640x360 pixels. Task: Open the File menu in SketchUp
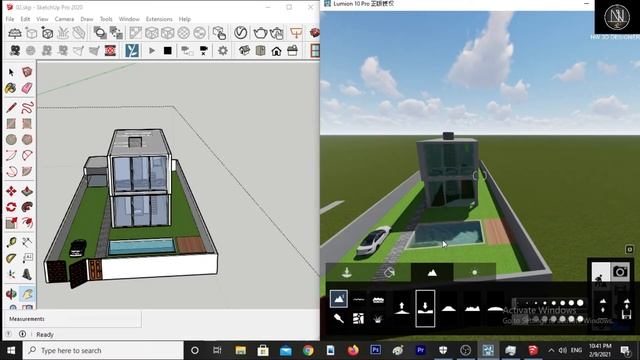[x=10, y=19]
